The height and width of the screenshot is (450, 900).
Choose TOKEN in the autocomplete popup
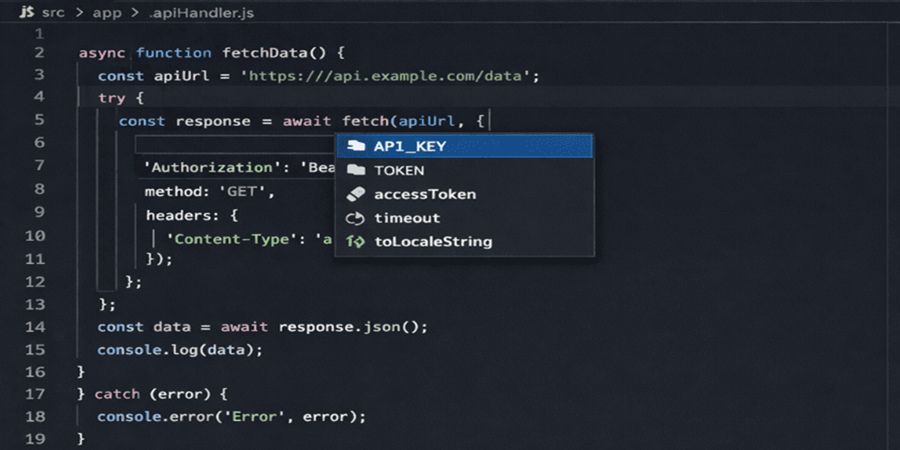point(399,170)
